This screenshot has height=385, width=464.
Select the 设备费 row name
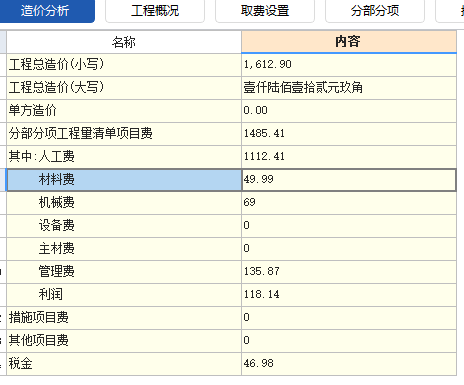click(124, 226)
